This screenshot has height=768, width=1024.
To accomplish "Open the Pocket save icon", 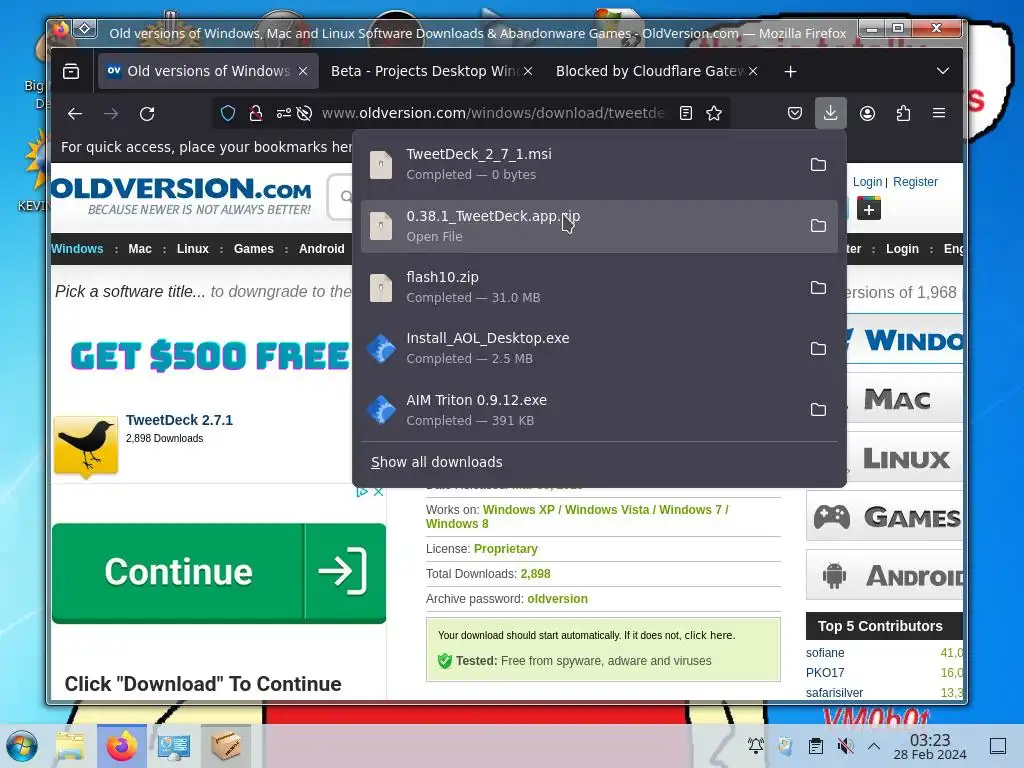I will pos(795,114).
